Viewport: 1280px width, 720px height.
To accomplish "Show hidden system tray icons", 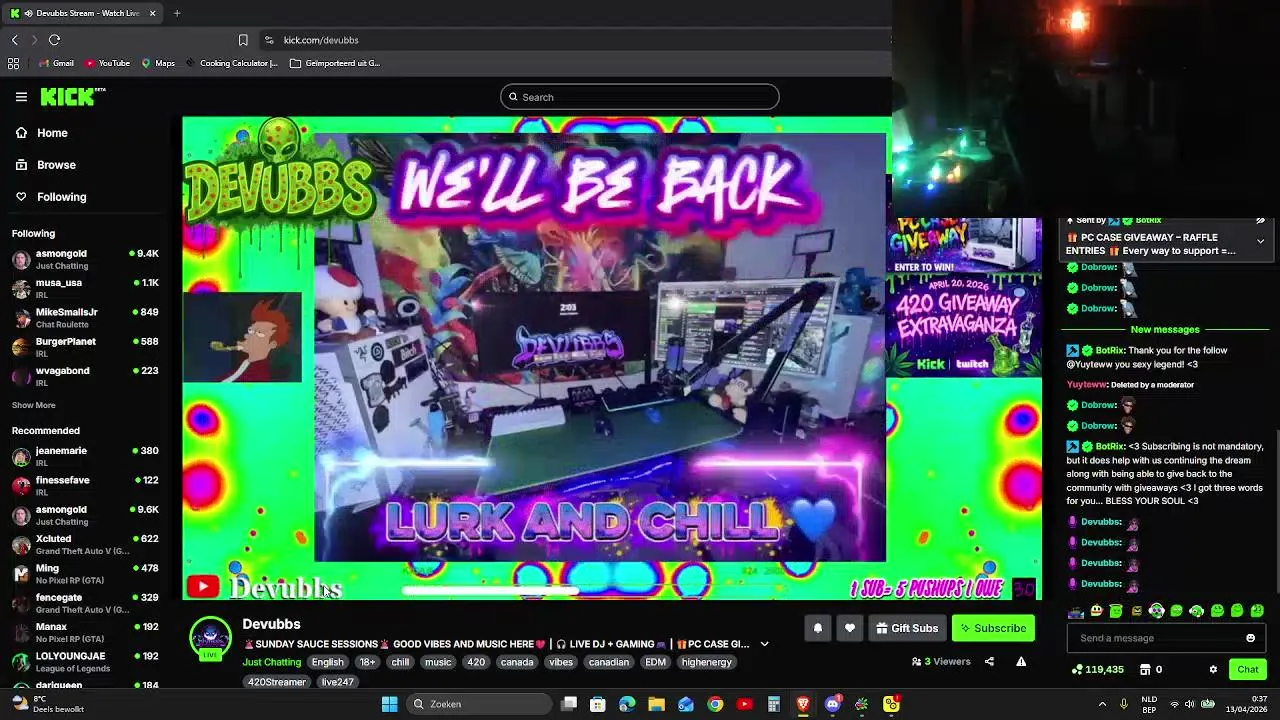I will [x=1102, y=704].
